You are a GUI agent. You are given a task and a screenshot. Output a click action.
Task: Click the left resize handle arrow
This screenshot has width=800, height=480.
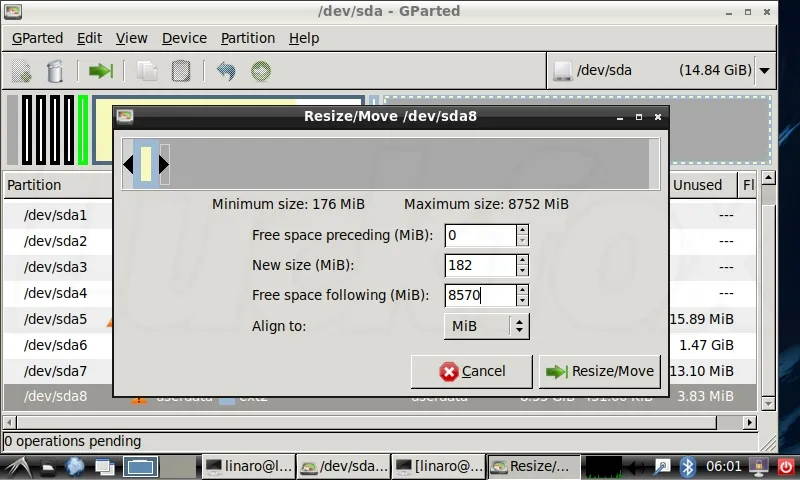[x=128, y=164]
